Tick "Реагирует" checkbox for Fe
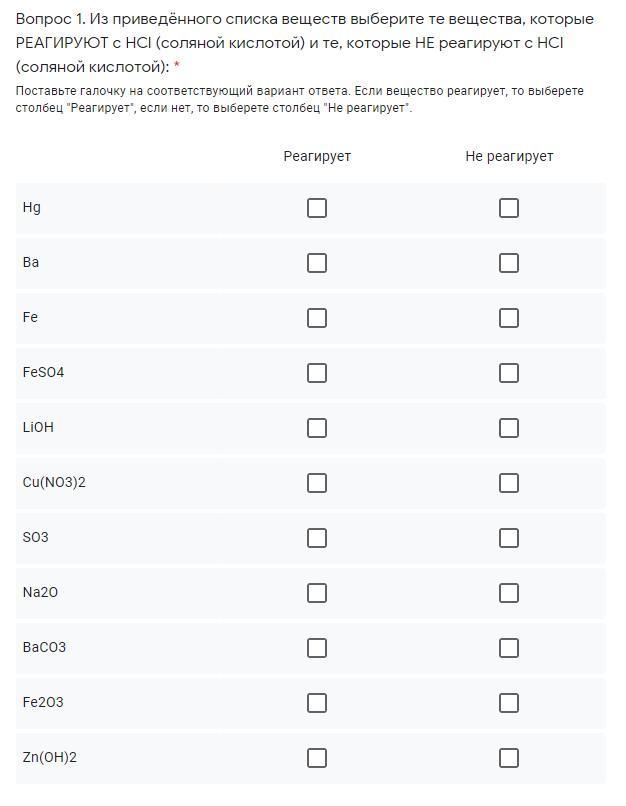The height and width of the screenshot is (806, 626). pos(317,318)
